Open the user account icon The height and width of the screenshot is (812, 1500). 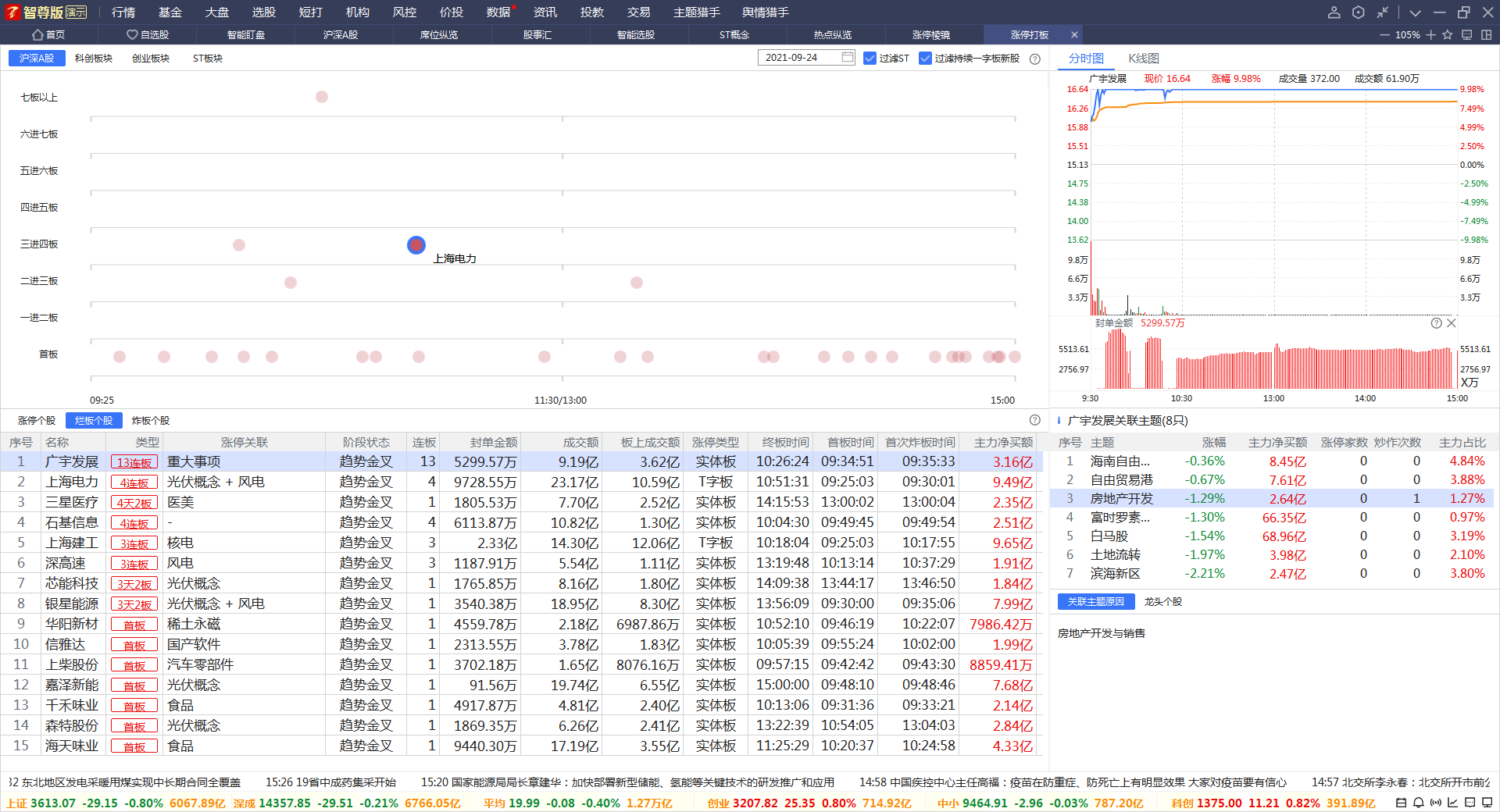1334,12
